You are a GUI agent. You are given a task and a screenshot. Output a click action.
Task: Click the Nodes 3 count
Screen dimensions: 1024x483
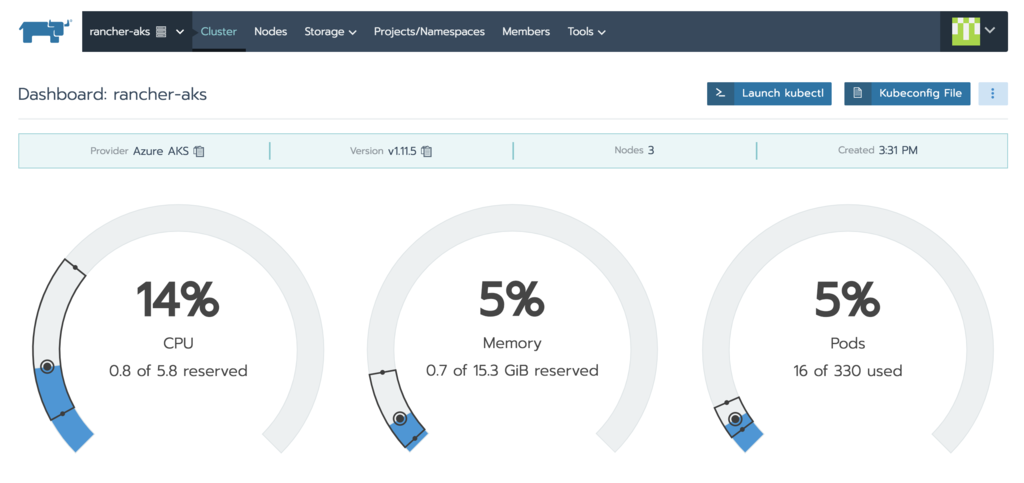634,151
